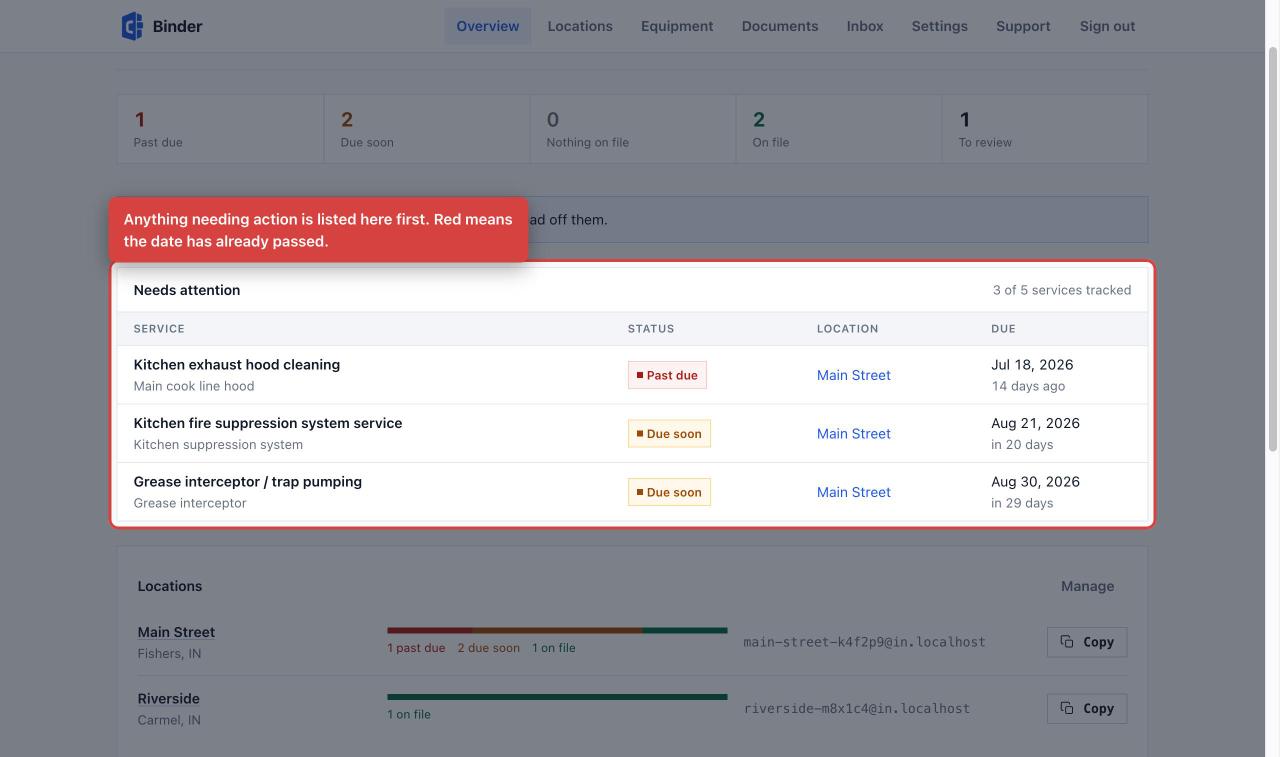This screenshot has width=1280, height=757.
Task: Click the Needs attention heading
Action: [187, 290]
